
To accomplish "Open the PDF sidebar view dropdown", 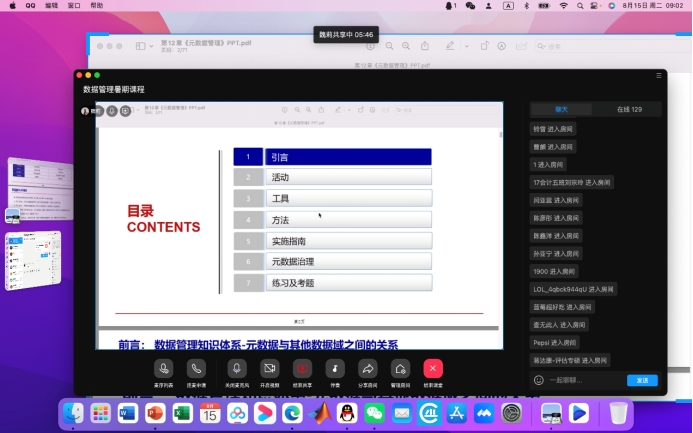I will [x=142, y=46].
